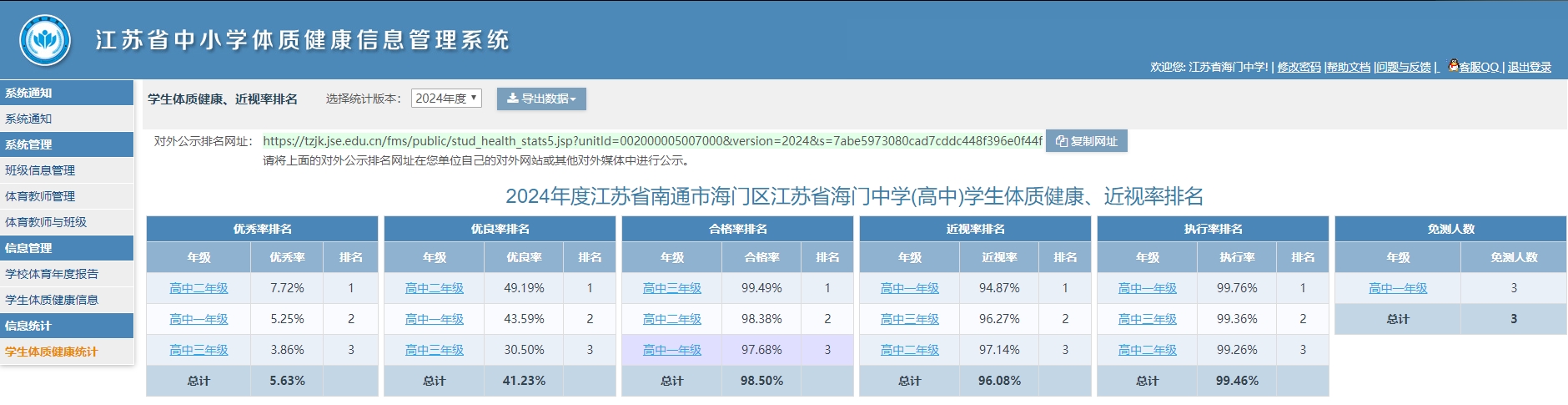Click the QQ penguin icon beside 客服QQ

(x=1454, y=65)
